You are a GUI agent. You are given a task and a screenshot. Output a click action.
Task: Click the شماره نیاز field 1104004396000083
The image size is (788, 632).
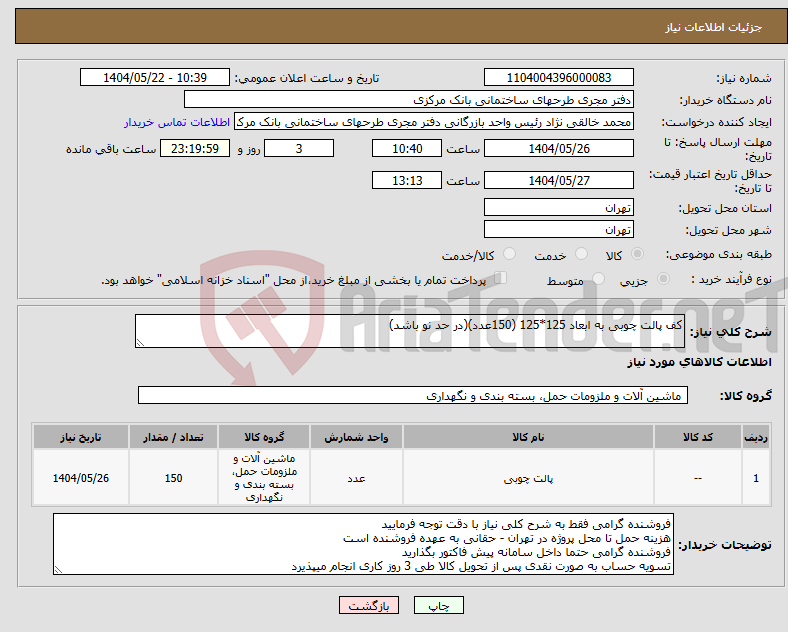[558, 78]
